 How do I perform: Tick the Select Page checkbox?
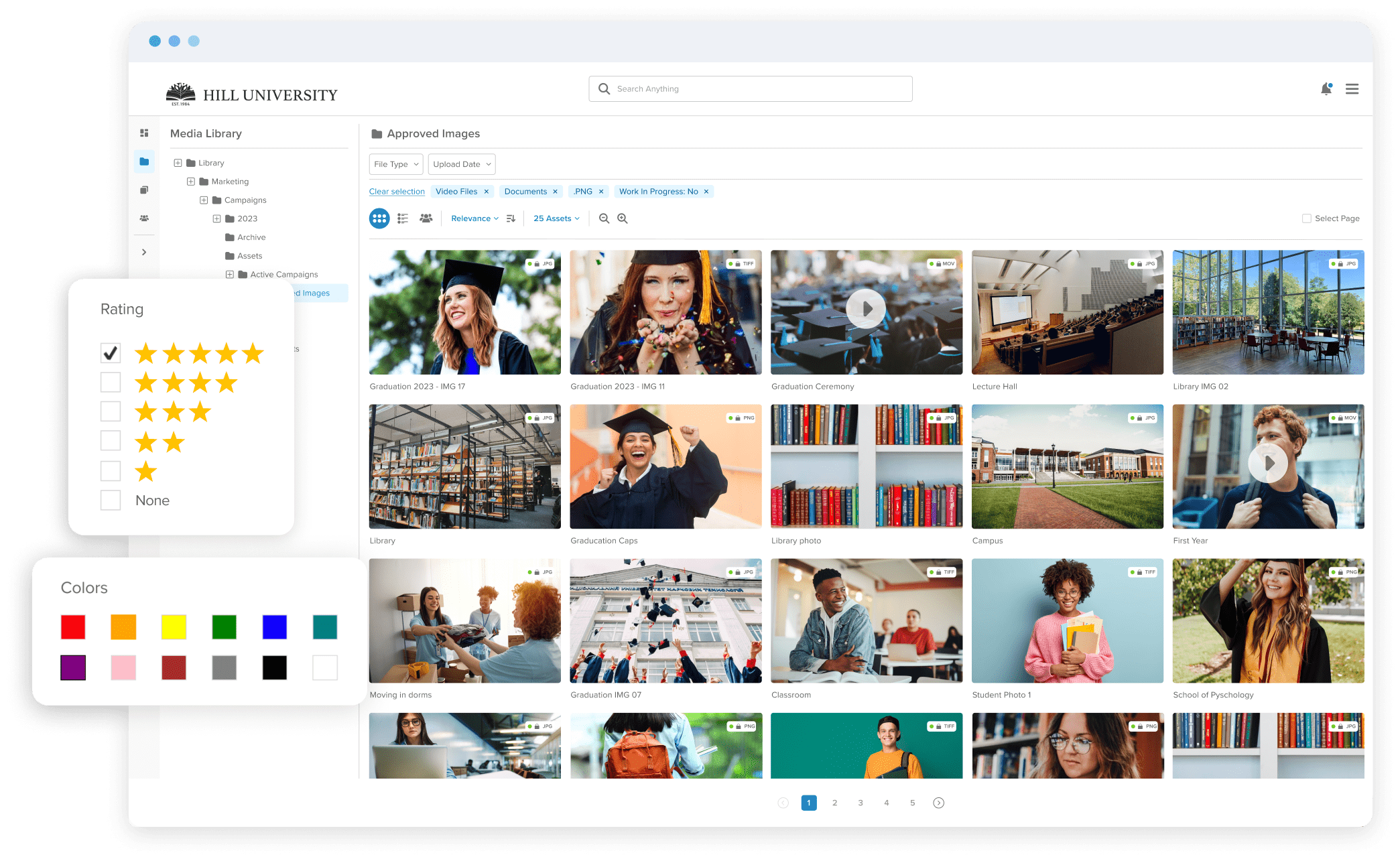1306,218
